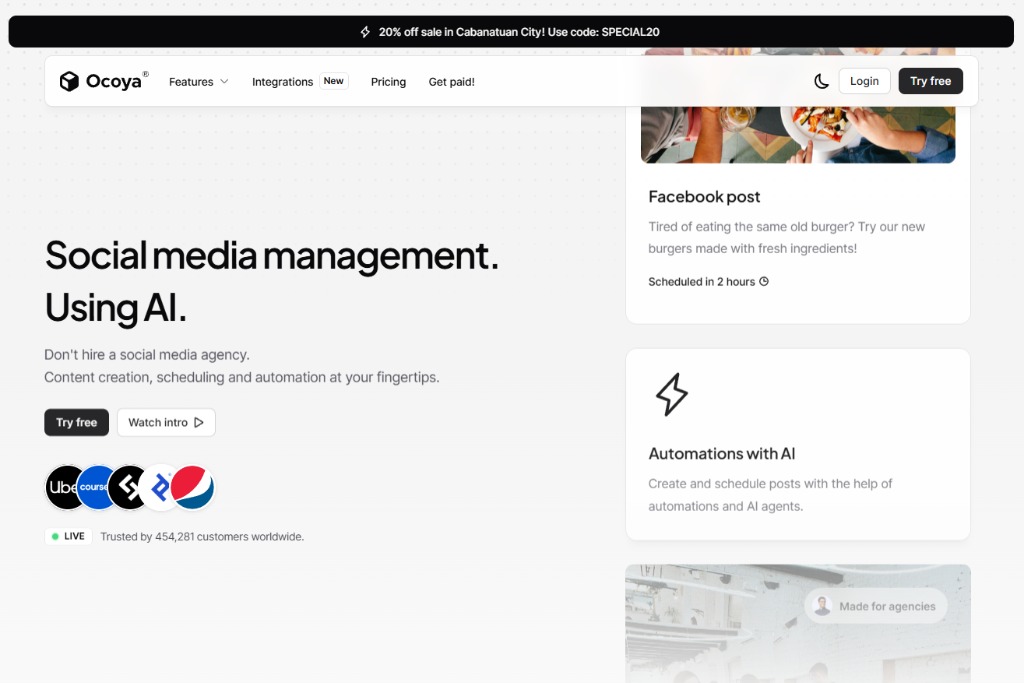Open the Get paid! link
The width and height of the screenshot is (1024, 683).
tap(451, 82)
